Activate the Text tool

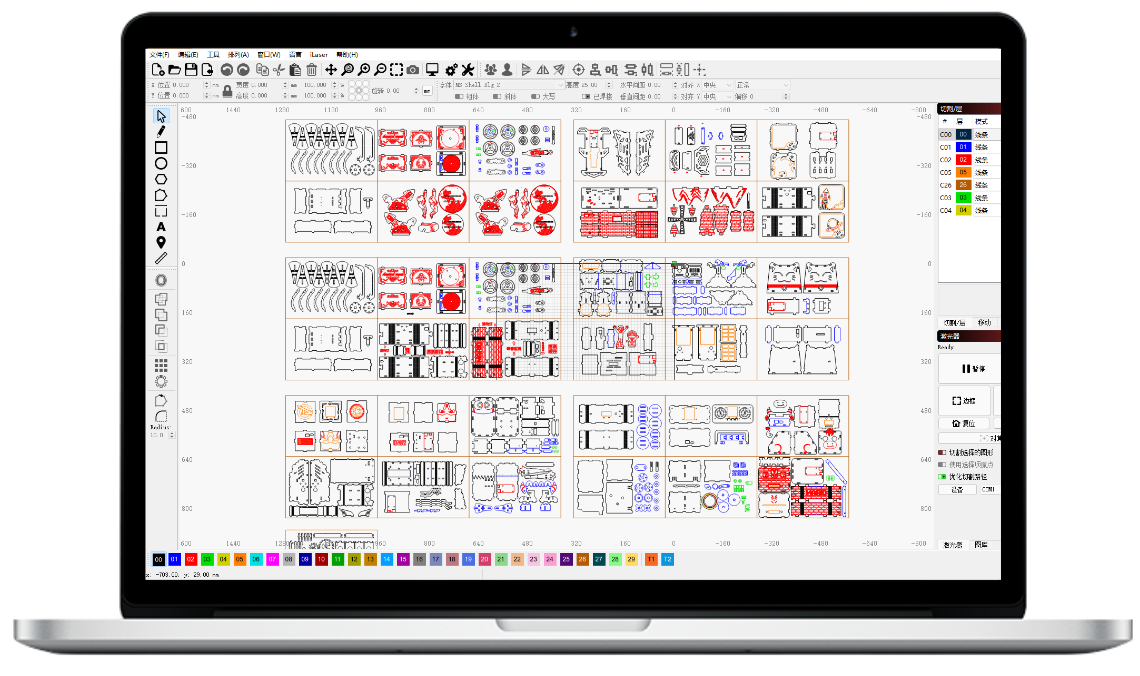tap(161, 227)
